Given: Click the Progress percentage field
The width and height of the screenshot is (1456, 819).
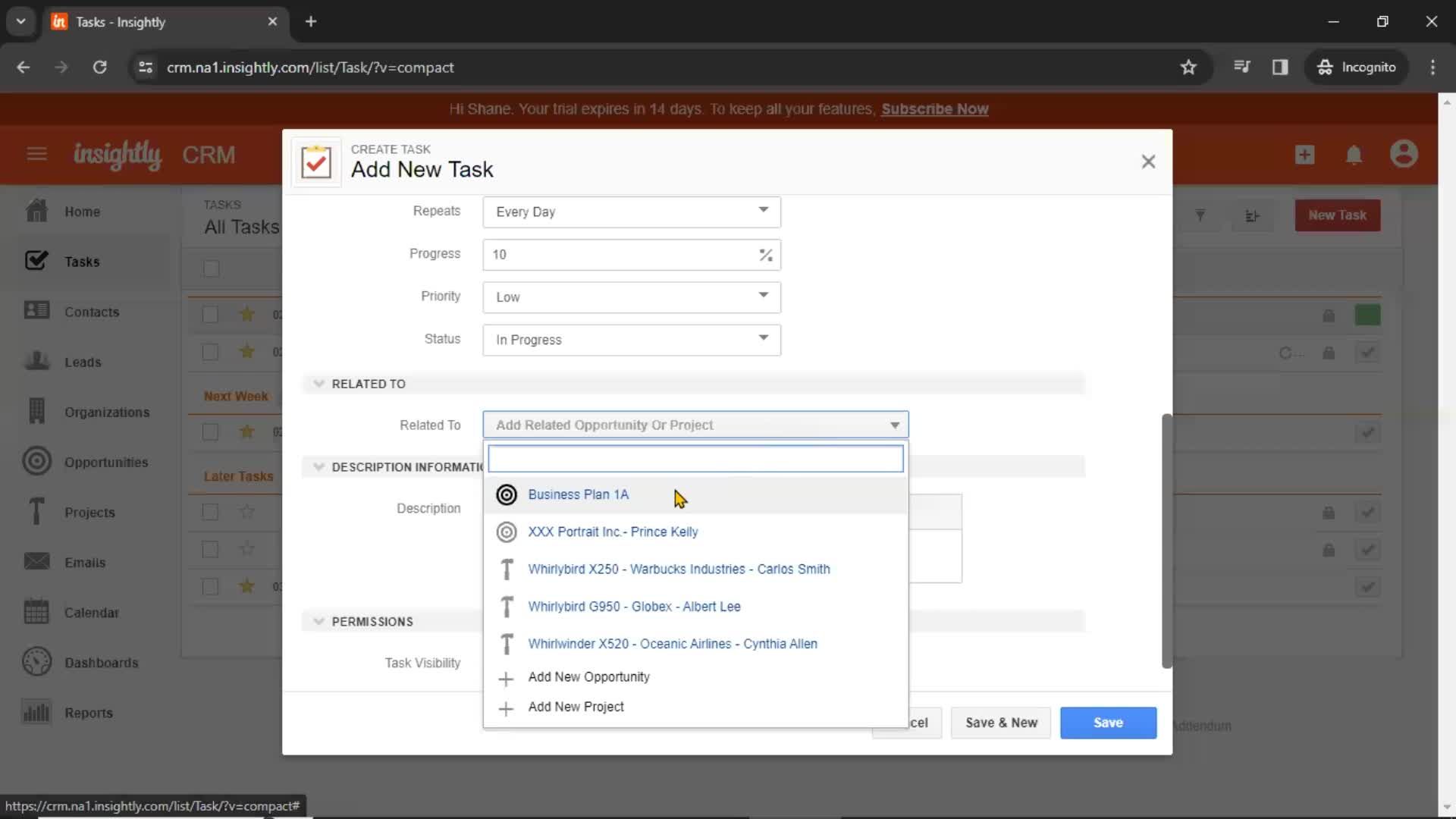Looking at the screenshot, I should click(631, 254).
